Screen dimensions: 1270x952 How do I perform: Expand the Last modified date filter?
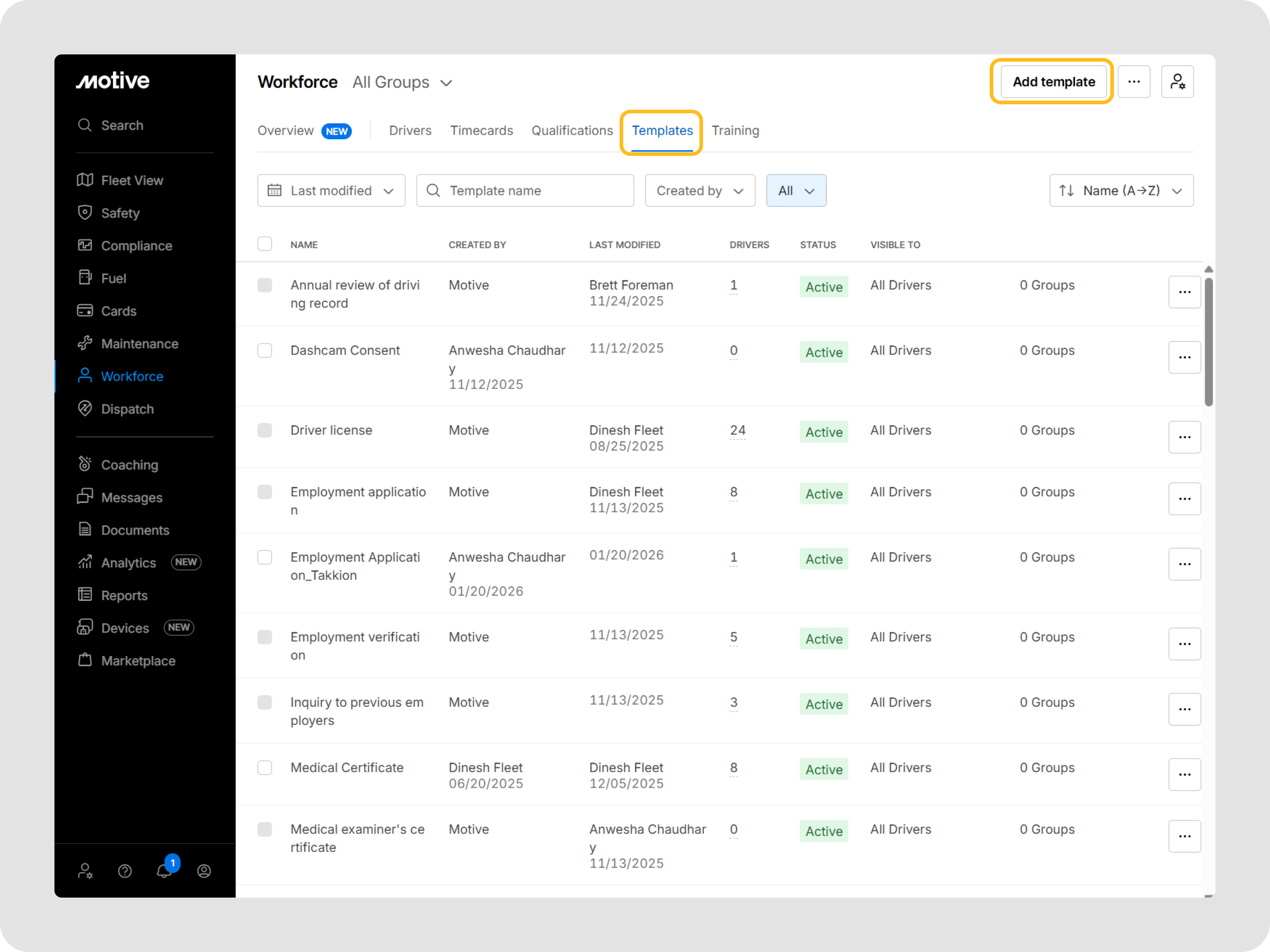click(331, 190)
